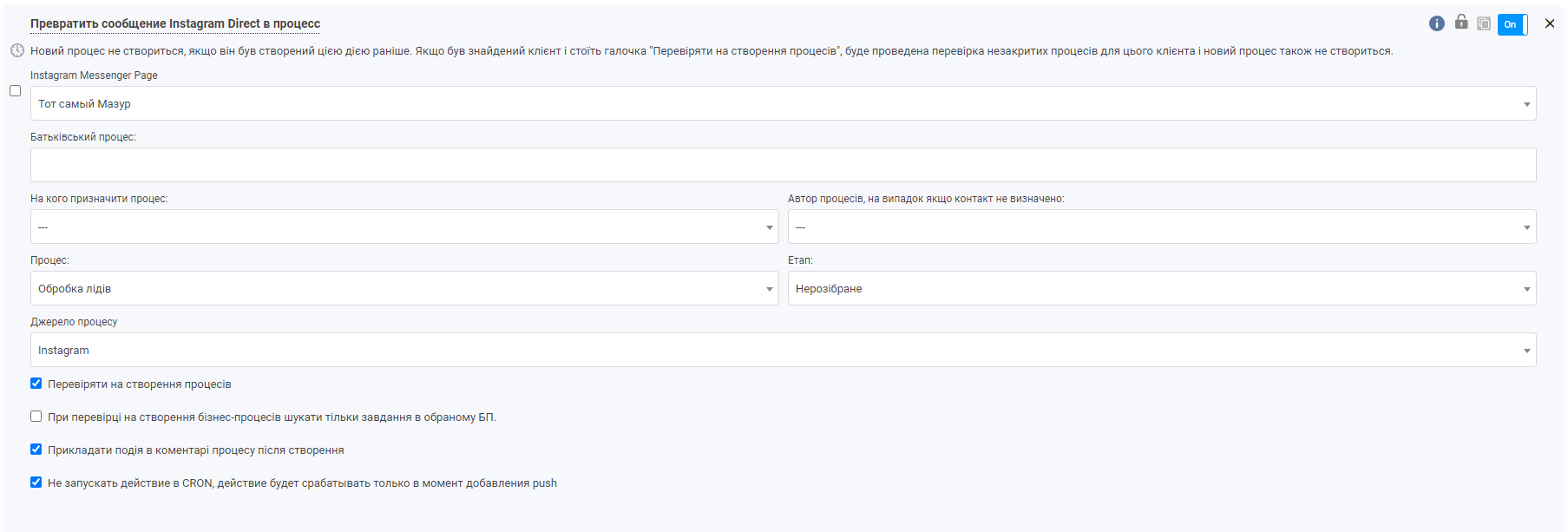
Task: Close the action panel with the X
Action: point(1550,23)
